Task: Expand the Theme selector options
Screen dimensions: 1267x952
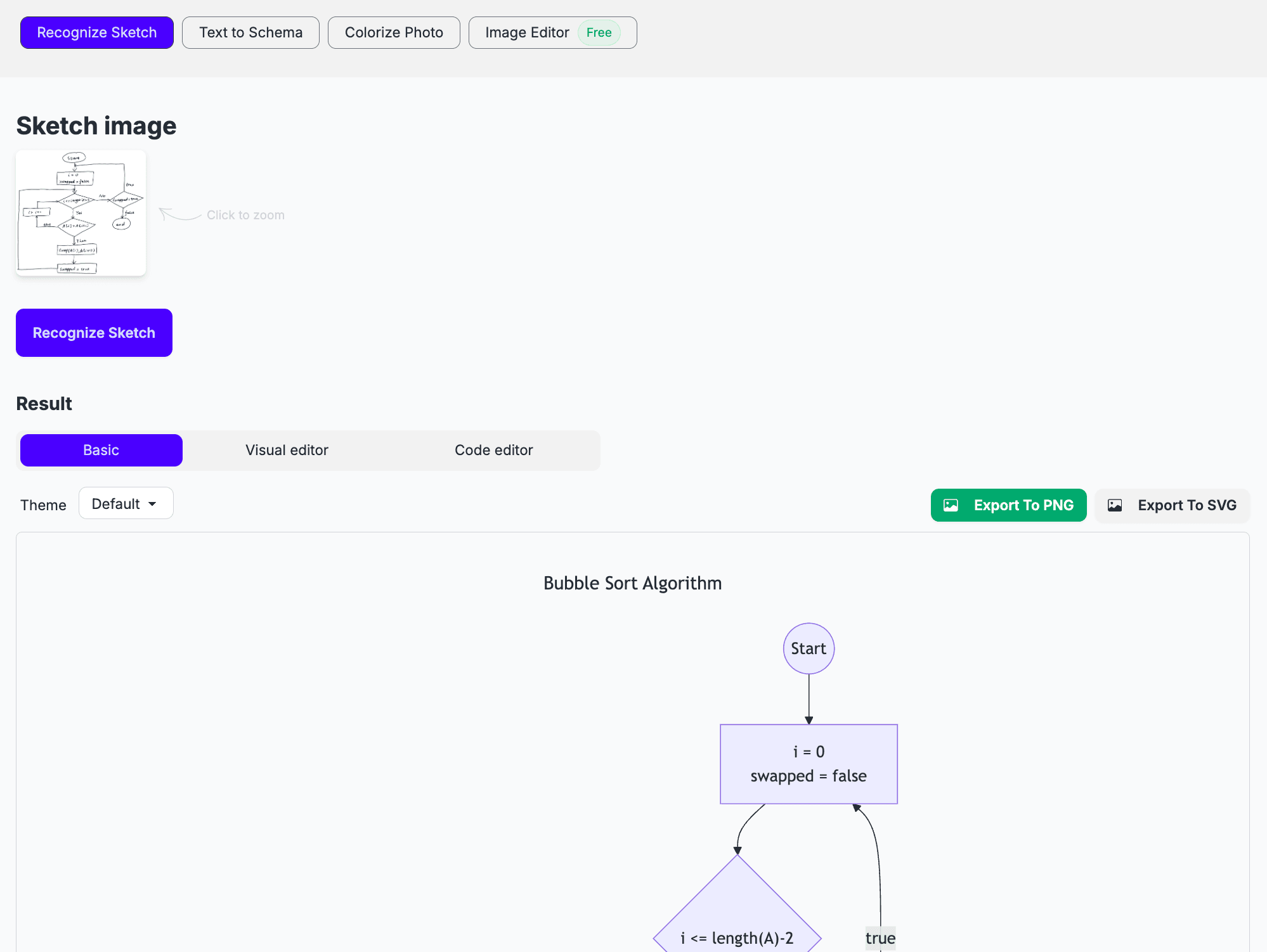Action: tap(126, 503)
